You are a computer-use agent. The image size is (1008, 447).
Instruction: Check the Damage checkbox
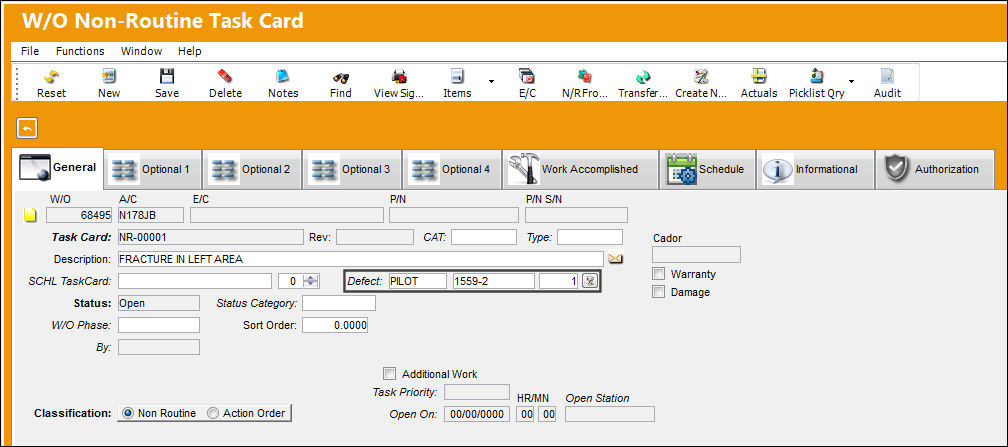click(x=658, y=292)
